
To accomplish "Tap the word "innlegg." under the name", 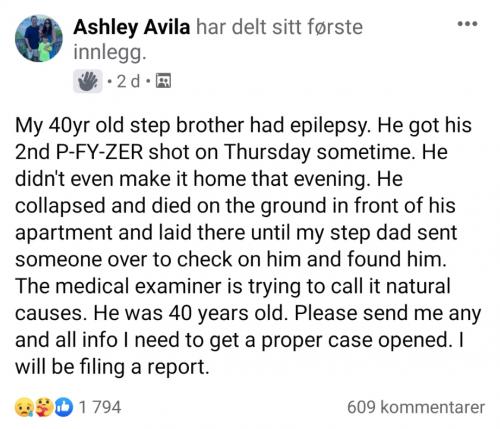I will (x=110, y=53).
